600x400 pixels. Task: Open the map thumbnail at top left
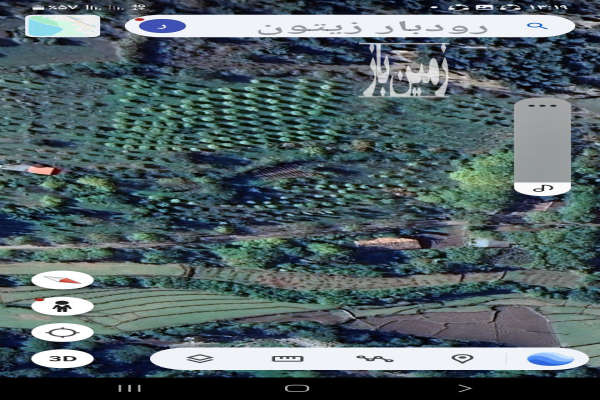click(62, 25)
